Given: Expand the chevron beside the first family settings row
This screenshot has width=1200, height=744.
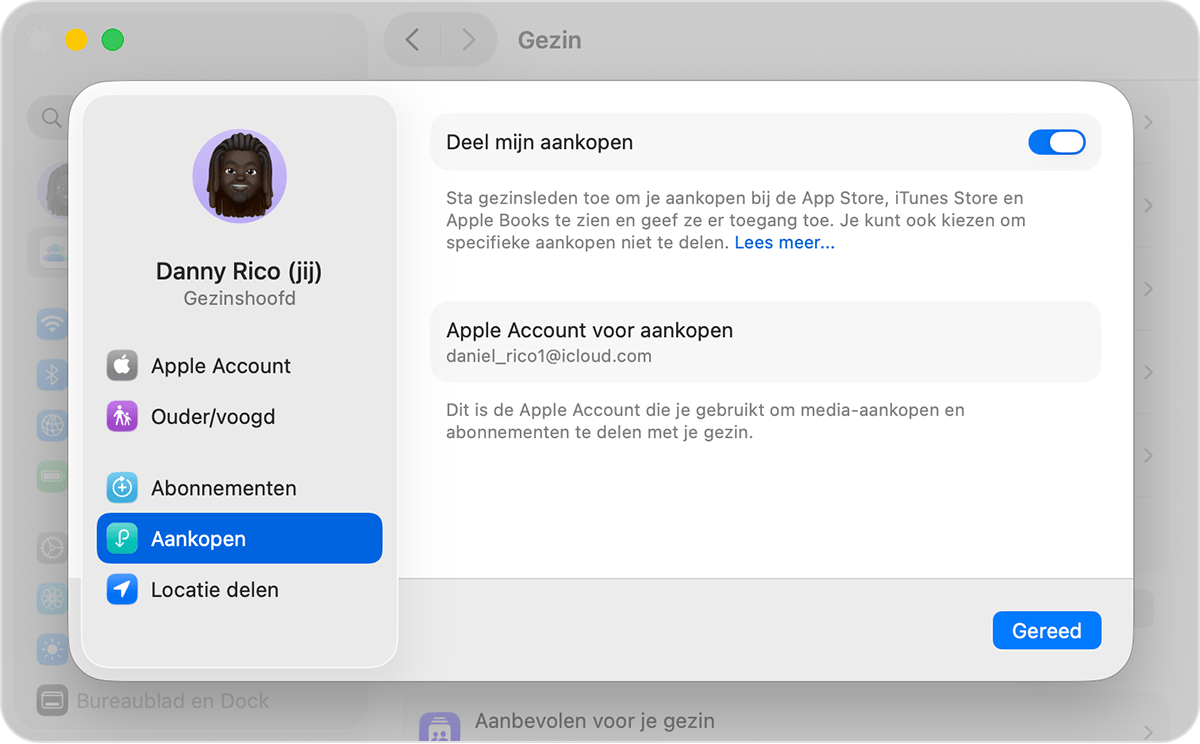Looking at the screenshot, I should pos(1148,122).
